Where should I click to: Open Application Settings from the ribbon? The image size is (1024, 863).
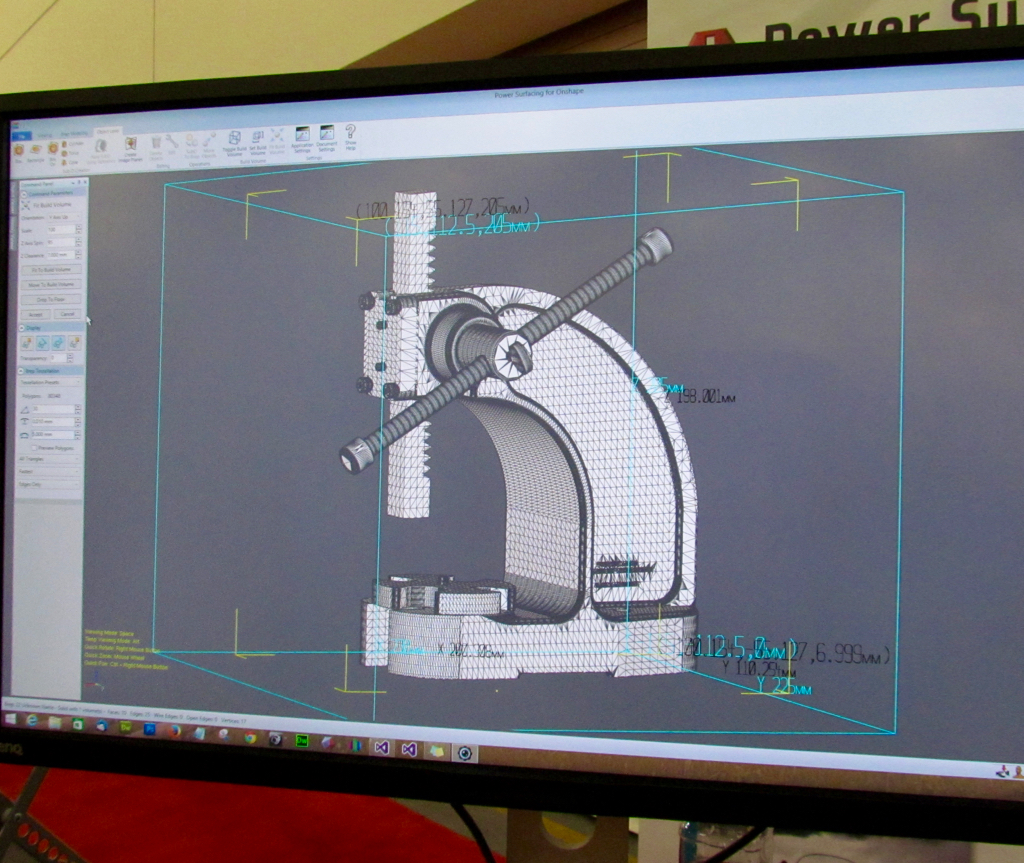point(301,135)
